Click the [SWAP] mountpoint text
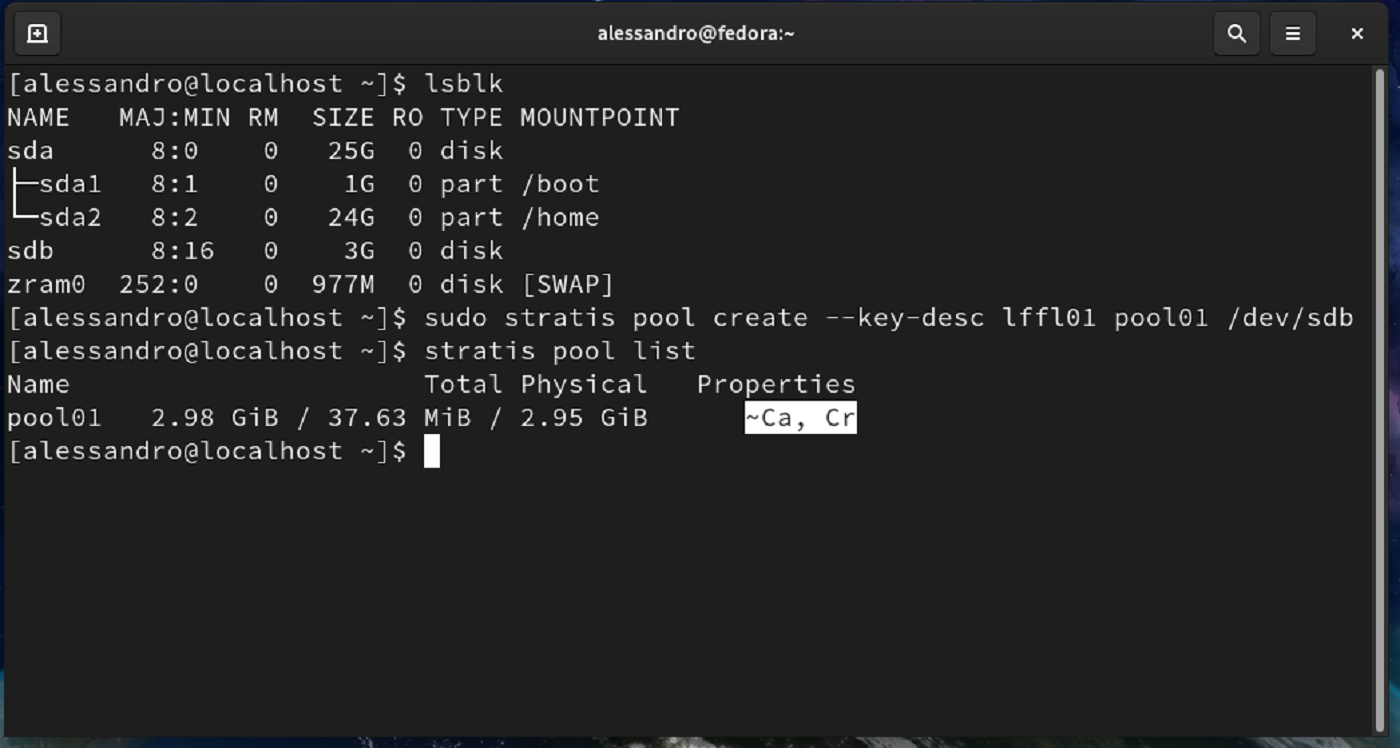This screenshot has width=1400, height=748. 567,284
